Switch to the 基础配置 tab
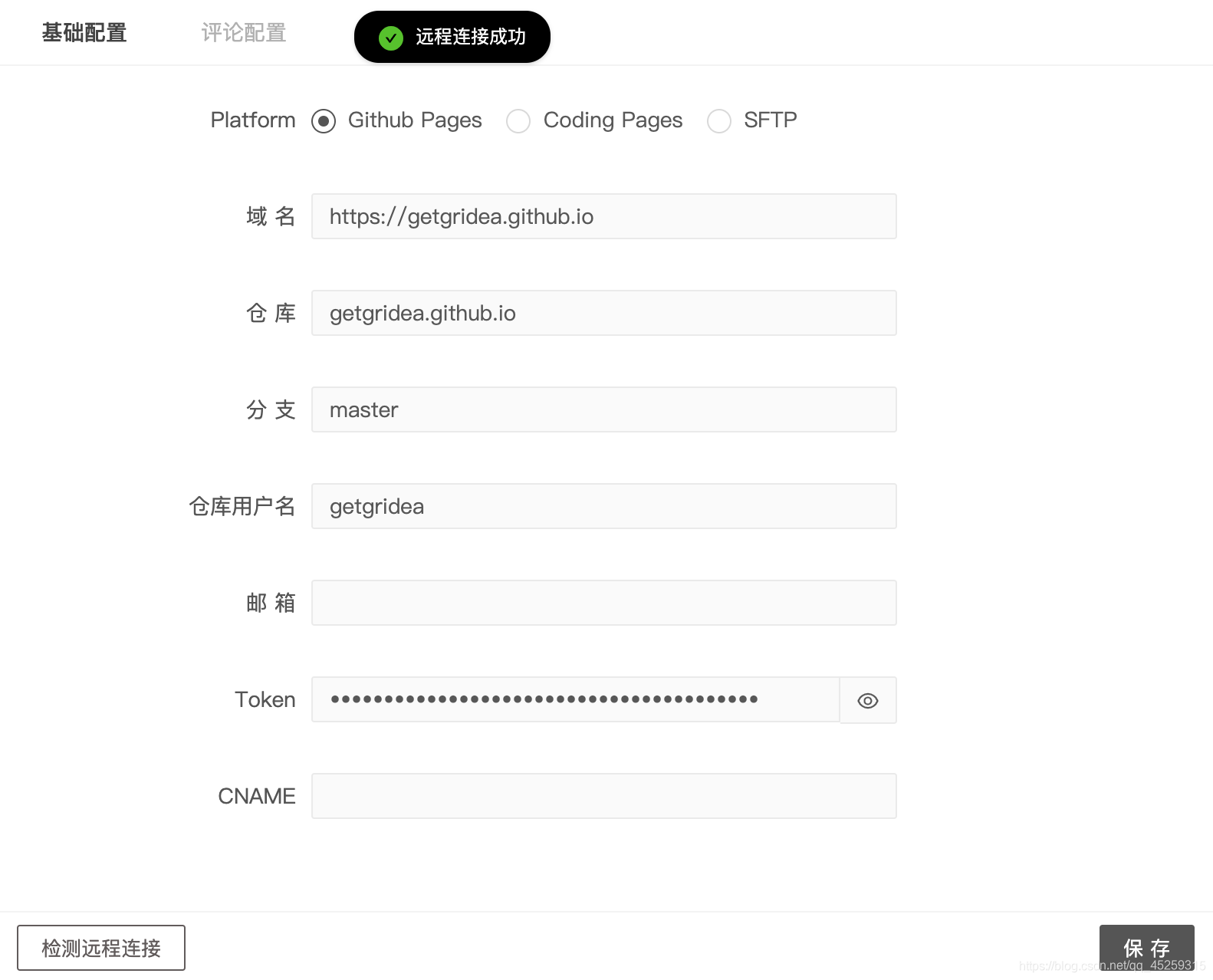Viewport: 1213px width, 980px height. click(84, 32)
